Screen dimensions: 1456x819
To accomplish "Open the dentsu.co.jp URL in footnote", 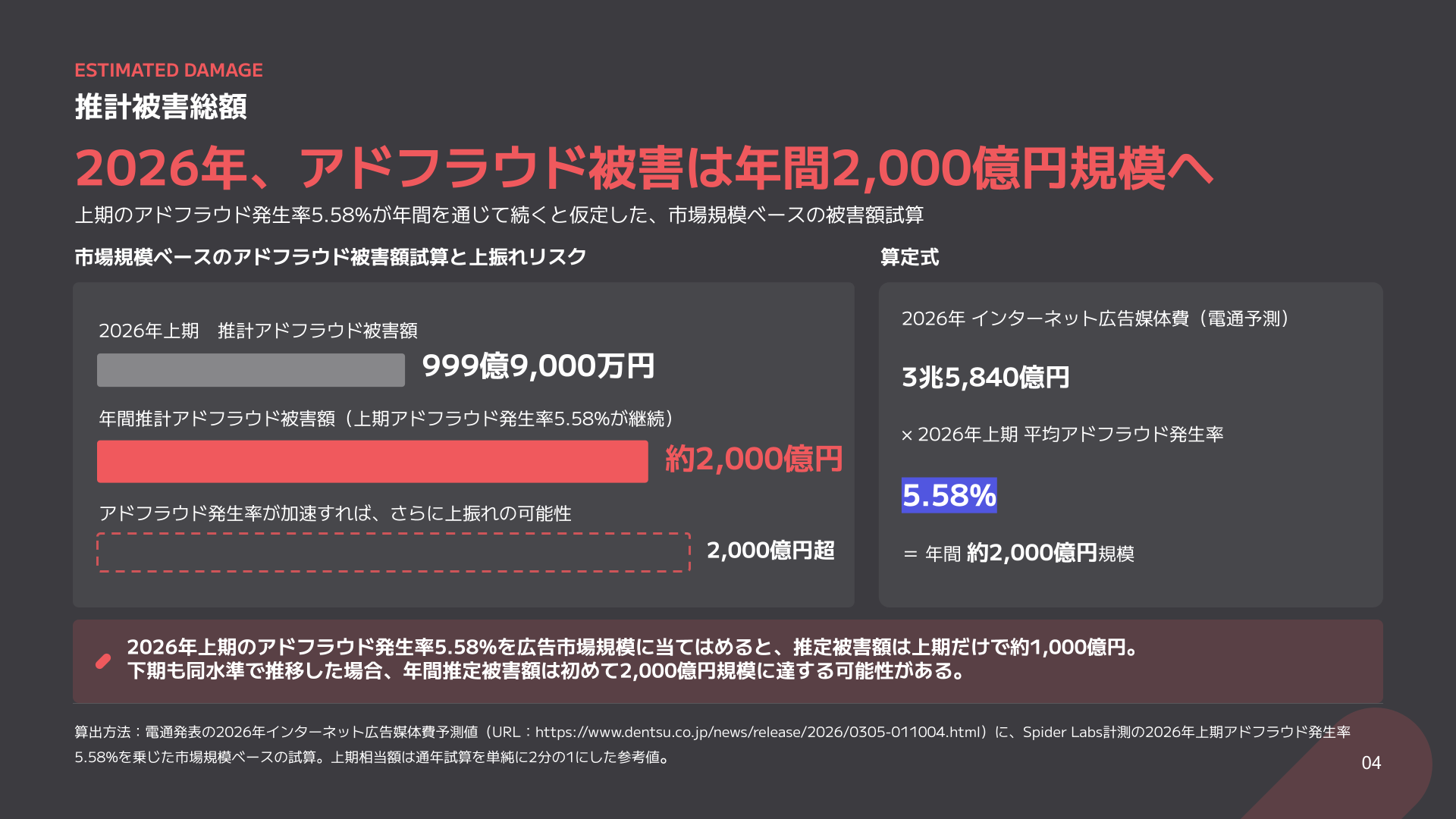I will tap(758, 733).
